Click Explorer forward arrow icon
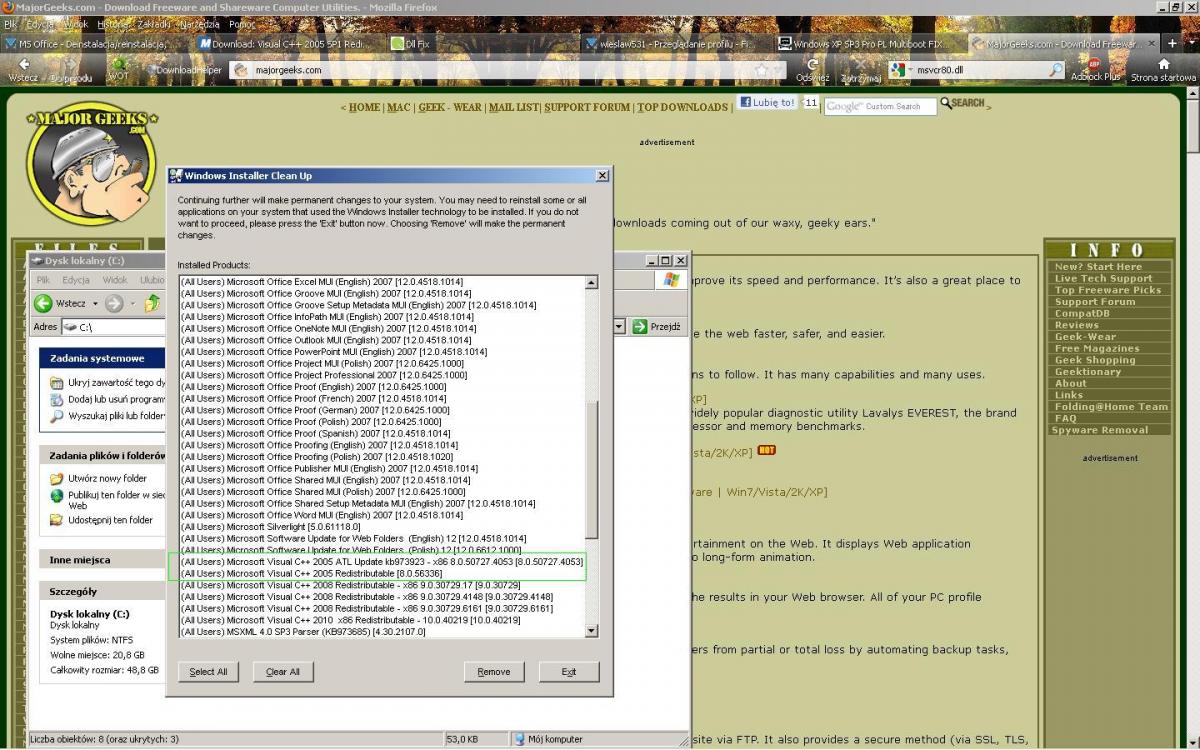The height and width of the screenshot is (750, 1200). (x=114, y=303)
